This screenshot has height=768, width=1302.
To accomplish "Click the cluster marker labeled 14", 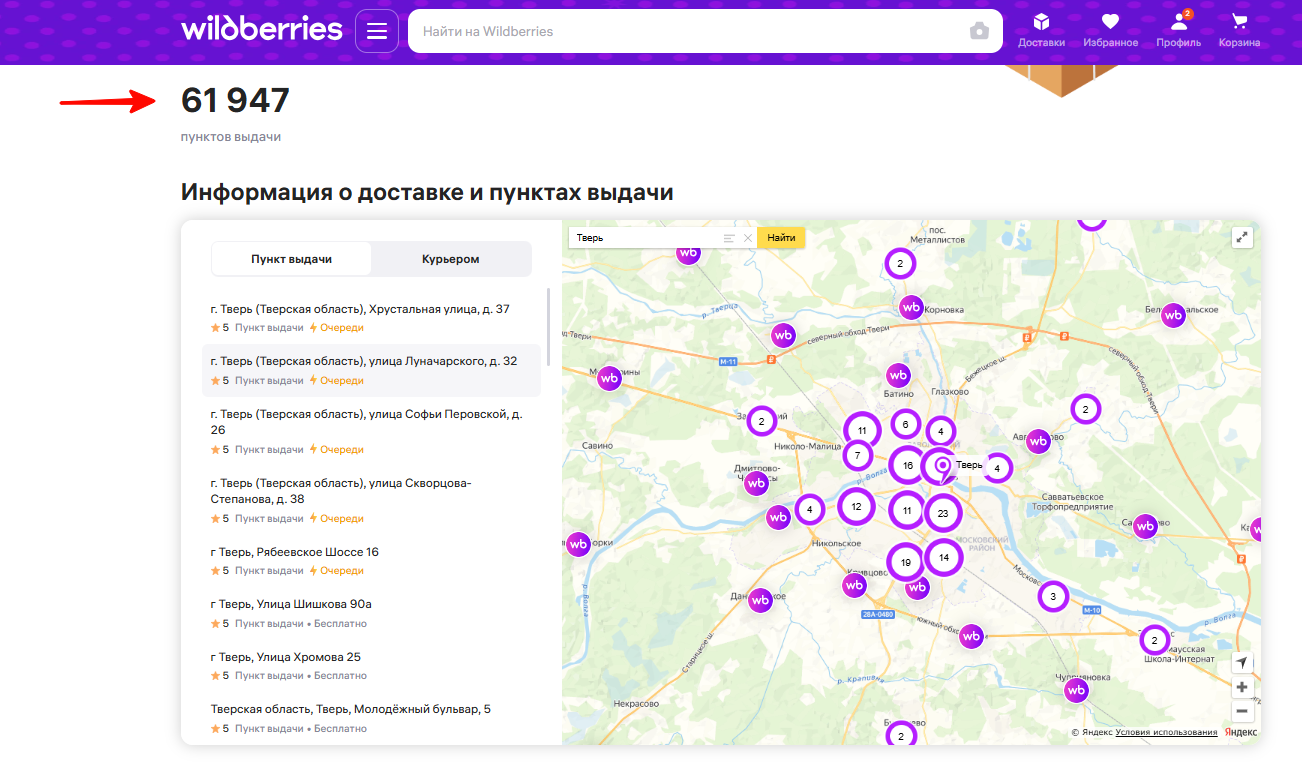I will coord(944,557).
